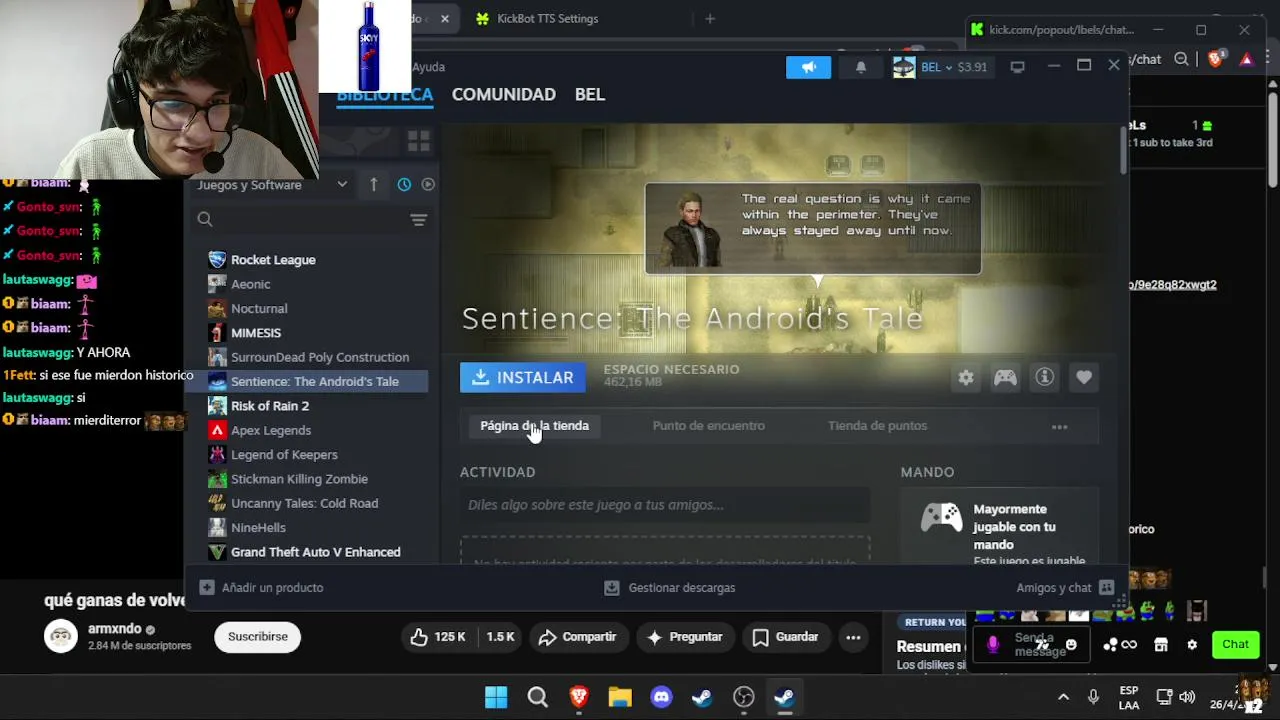Click Steam library search field
Image resolution: width=1280 pixels, height=720 pixels.
tap(312, 220)
